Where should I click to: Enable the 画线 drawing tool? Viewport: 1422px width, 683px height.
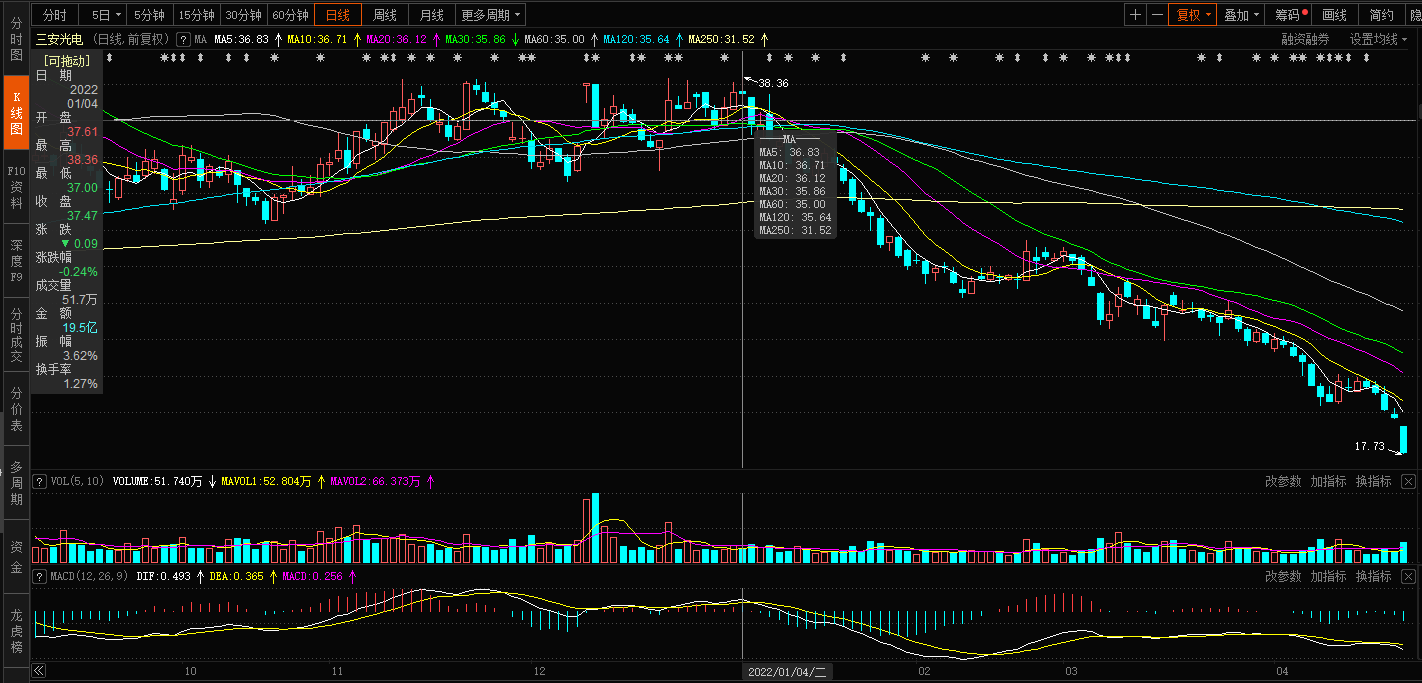click(x=1334, y=15)
